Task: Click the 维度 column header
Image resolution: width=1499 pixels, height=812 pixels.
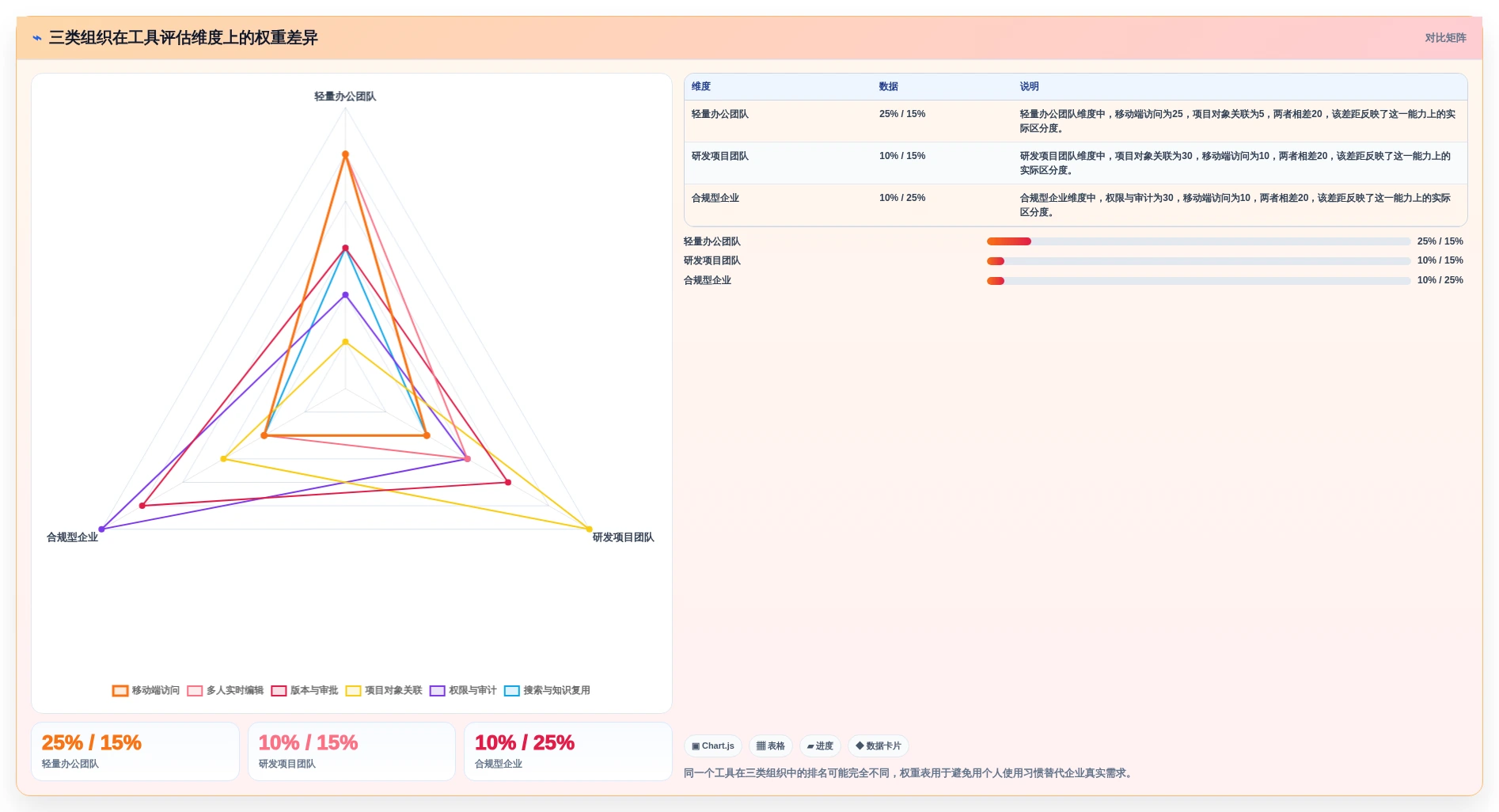Action: [701, 86]
